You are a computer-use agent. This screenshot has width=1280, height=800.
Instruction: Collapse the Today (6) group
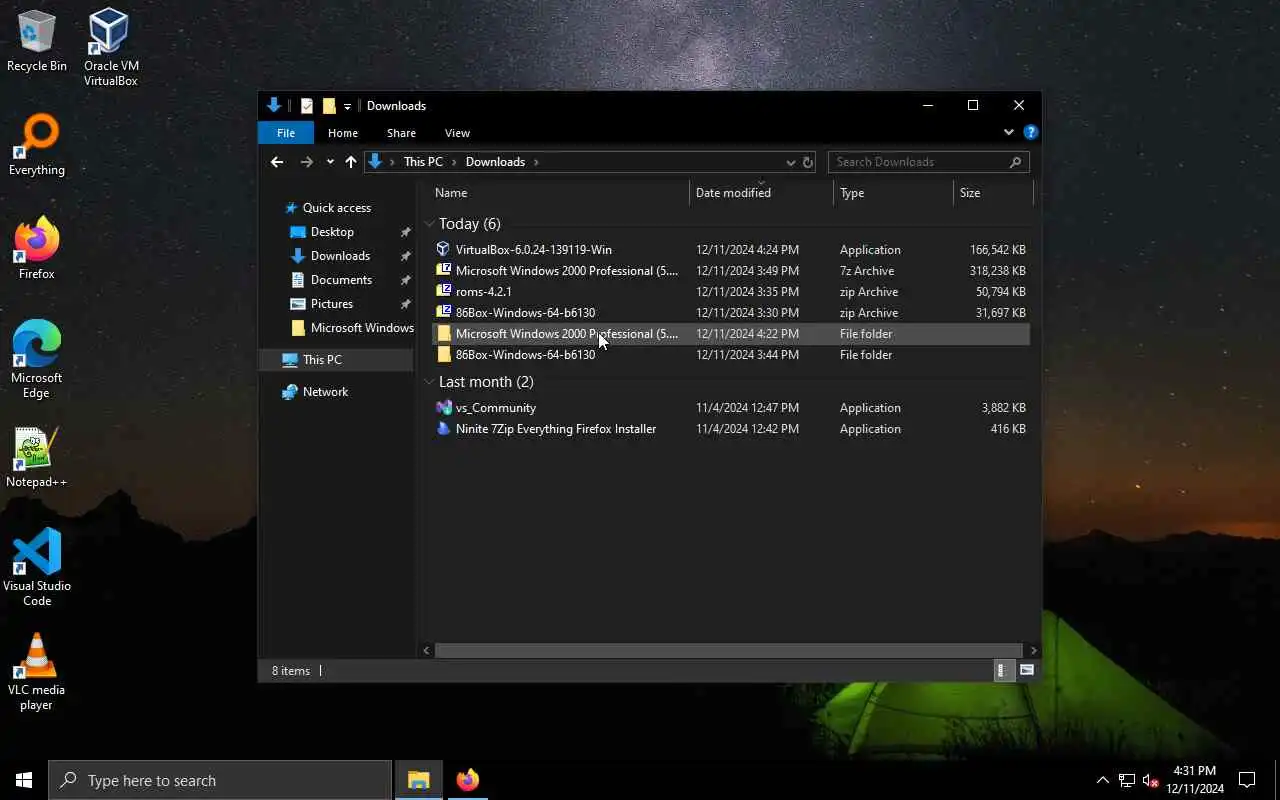click(x=429, y=224)
